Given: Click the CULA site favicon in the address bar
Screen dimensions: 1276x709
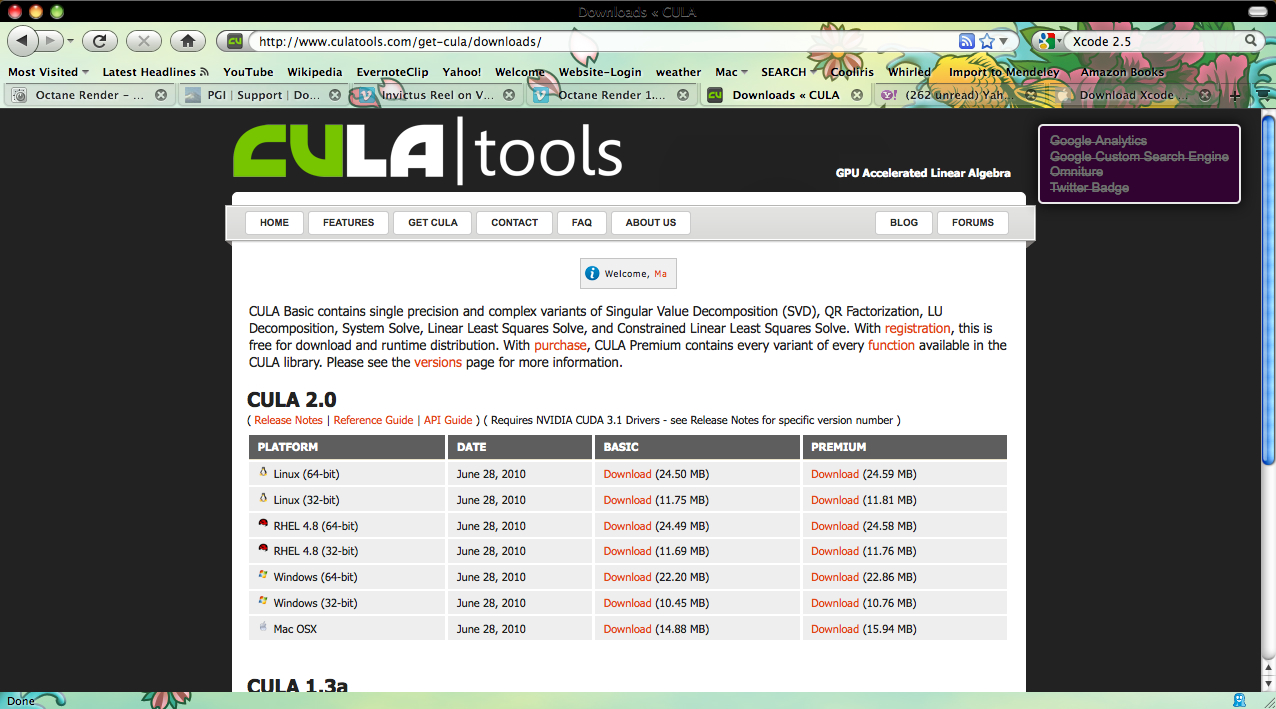Looking at the screenshot, I should (235, 41).
